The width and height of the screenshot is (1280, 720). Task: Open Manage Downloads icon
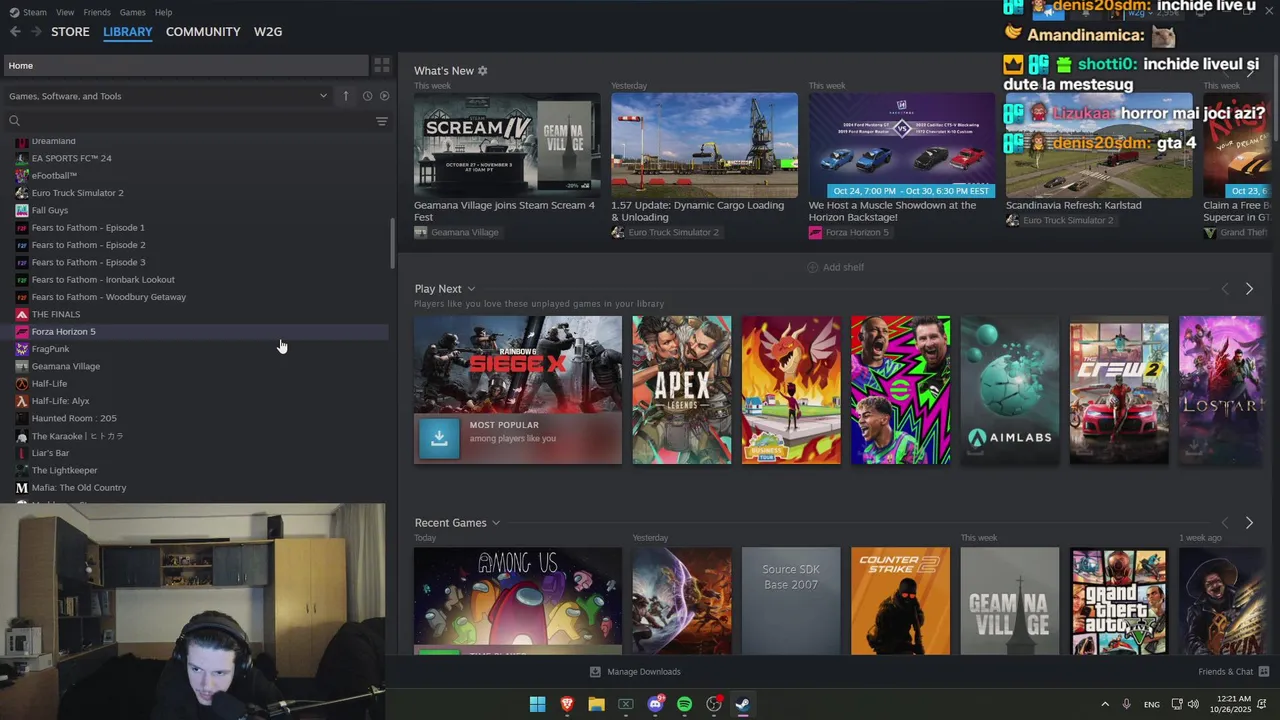pyautogui.click(x=595, y=672)
